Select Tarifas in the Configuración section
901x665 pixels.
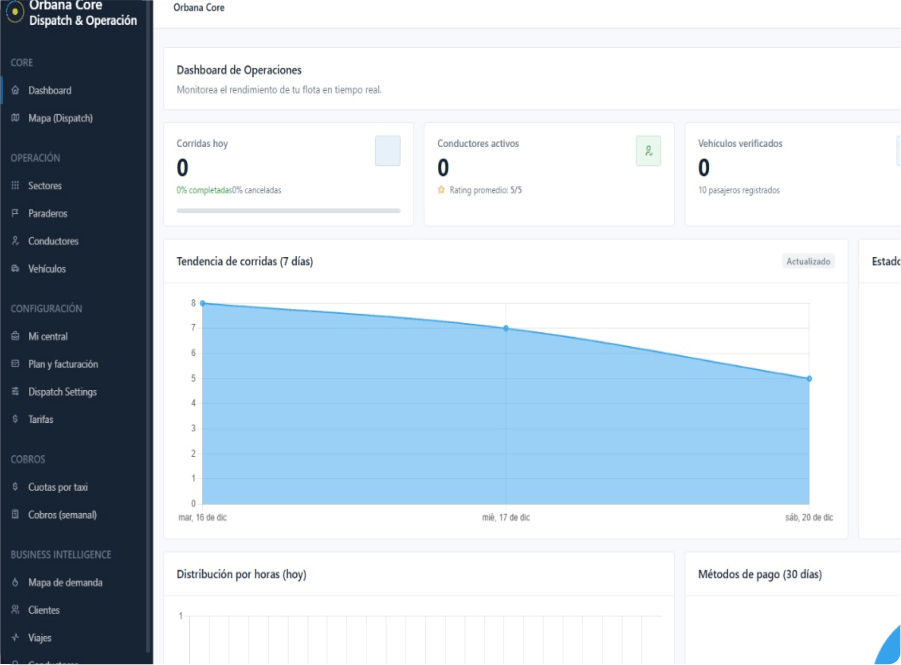tap(40, 420)
